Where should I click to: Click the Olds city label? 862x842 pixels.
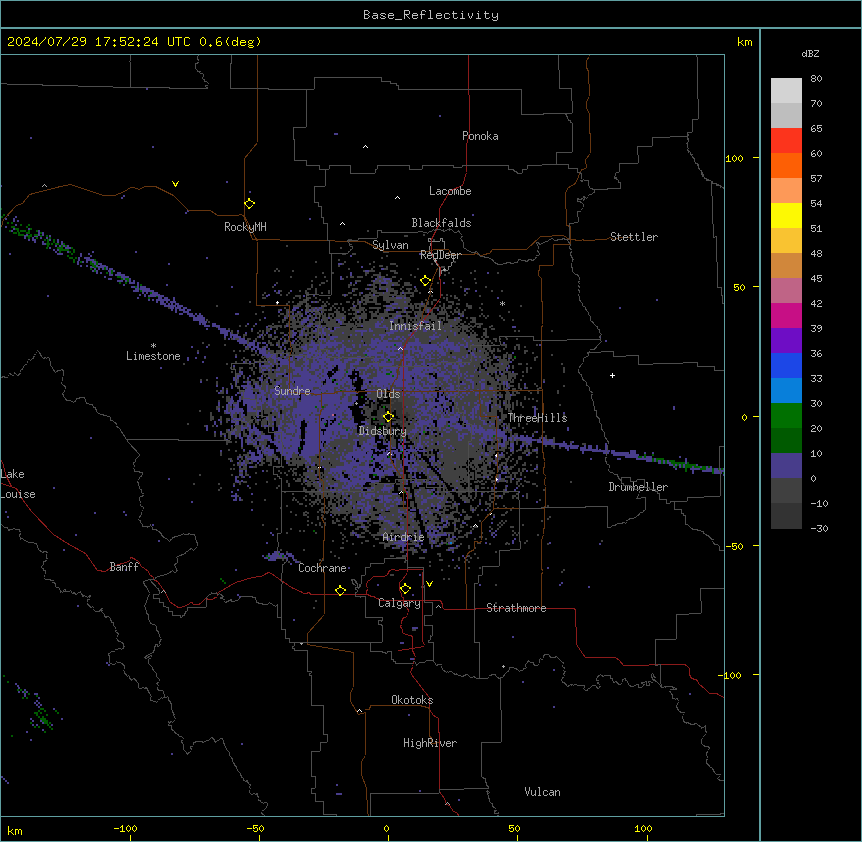pos(388,394)
